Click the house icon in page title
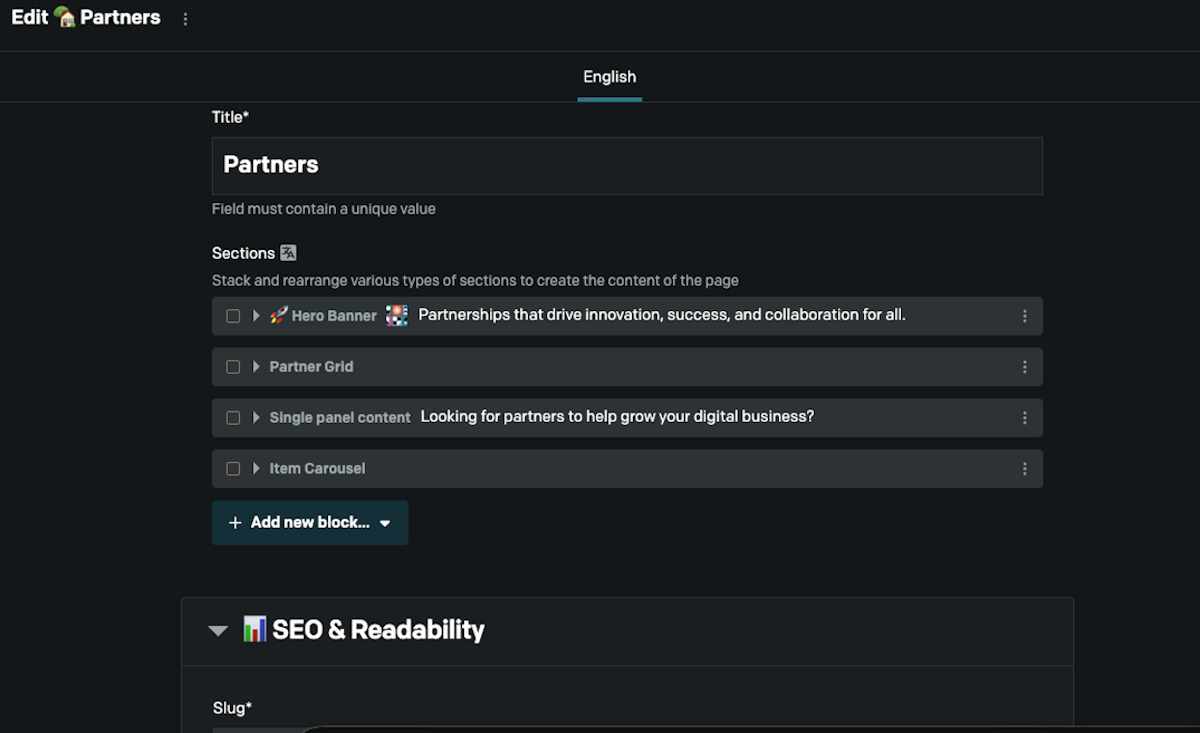1200x733 pixels. pos(65,17)
